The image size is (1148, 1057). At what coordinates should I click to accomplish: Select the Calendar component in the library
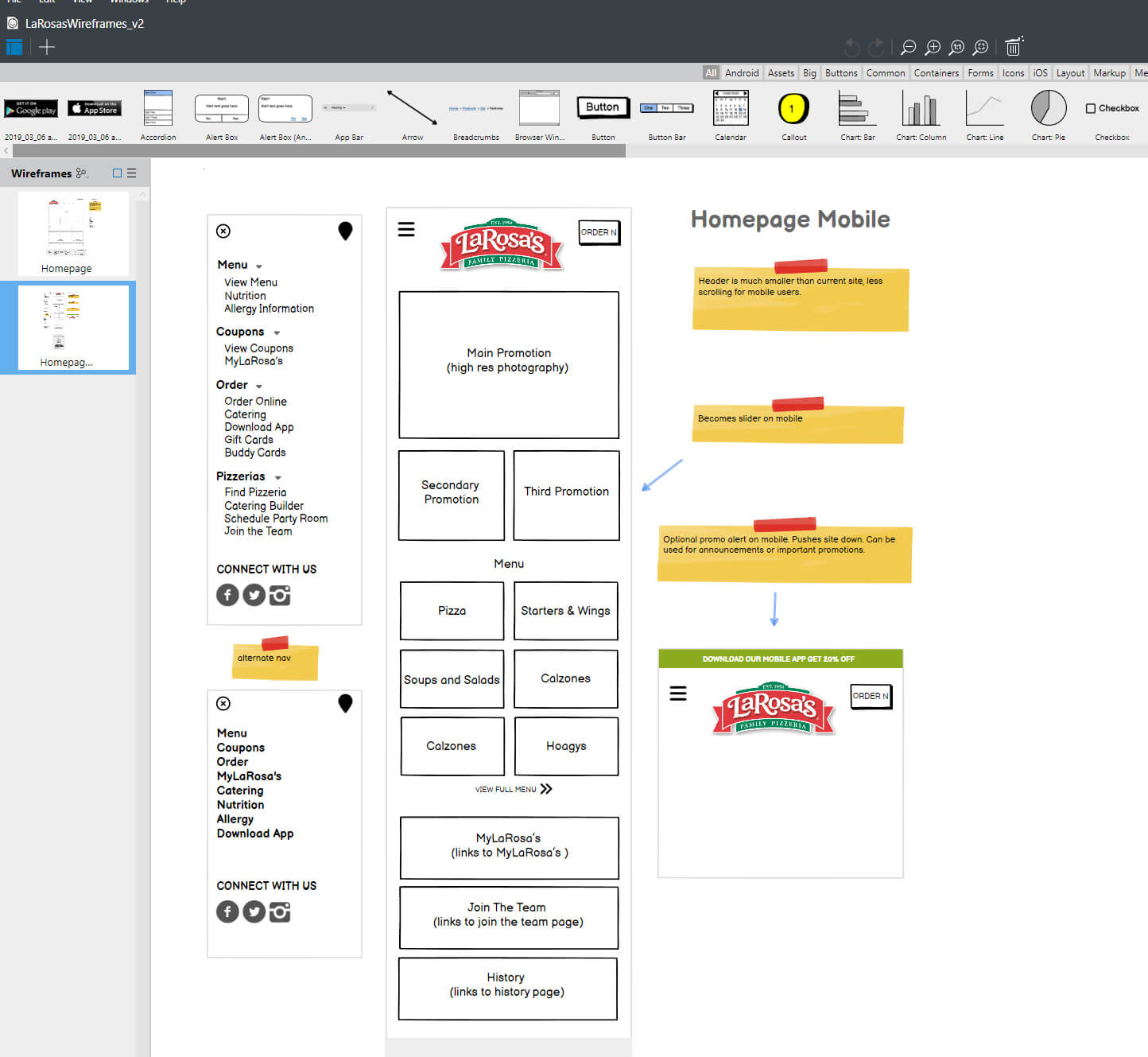(730, 109)
